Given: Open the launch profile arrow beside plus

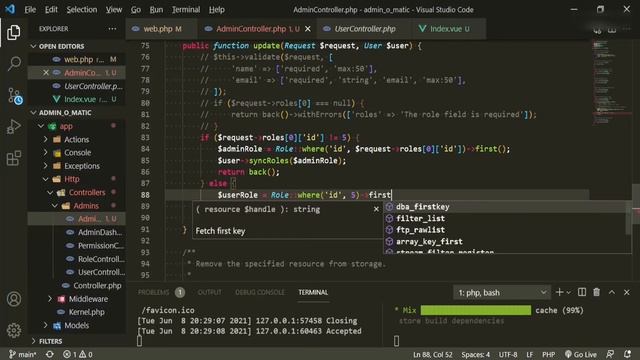Looking at the screenshot, I should [569, 293].
